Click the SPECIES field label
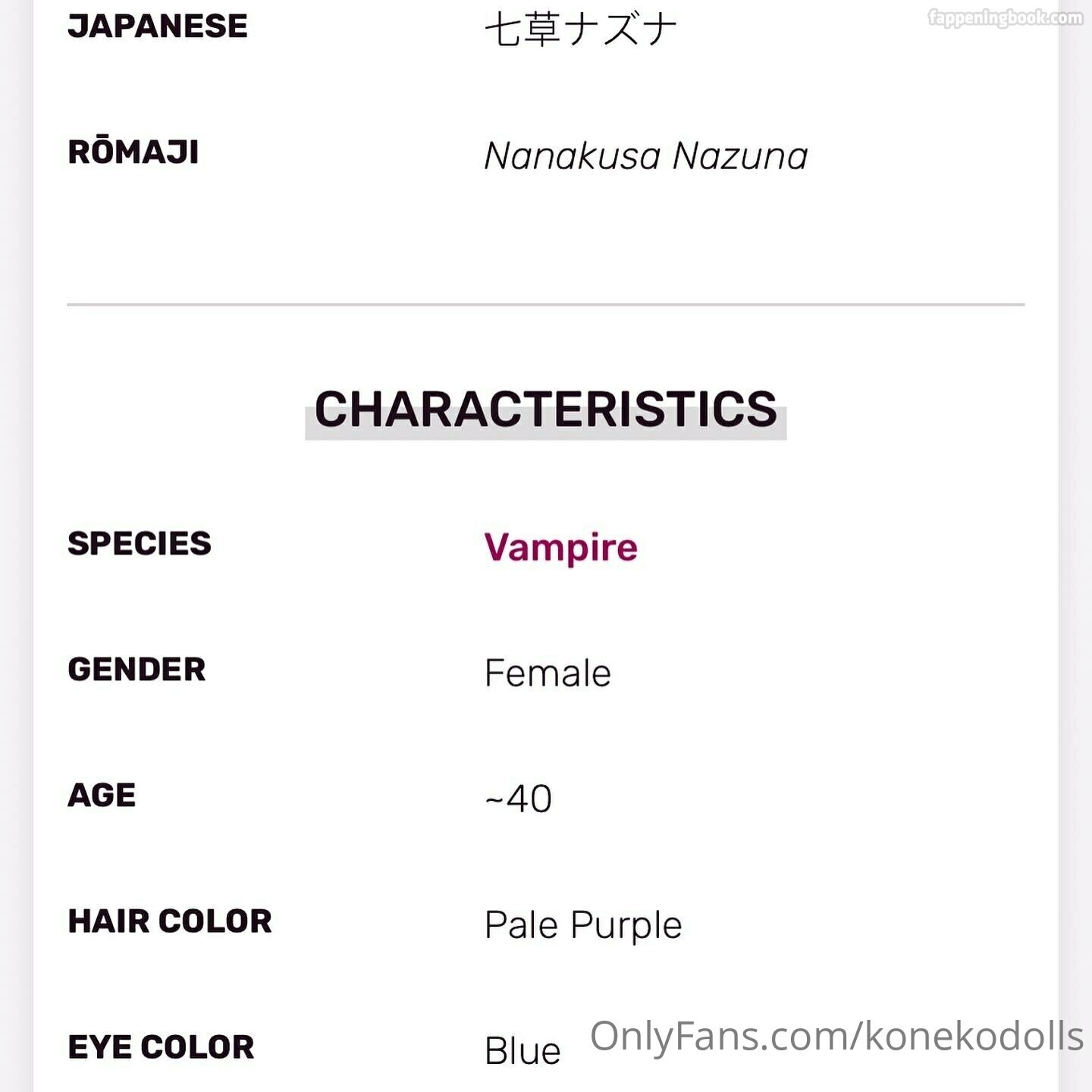This screenshot has width=1092, height=1092. point(140,543)
